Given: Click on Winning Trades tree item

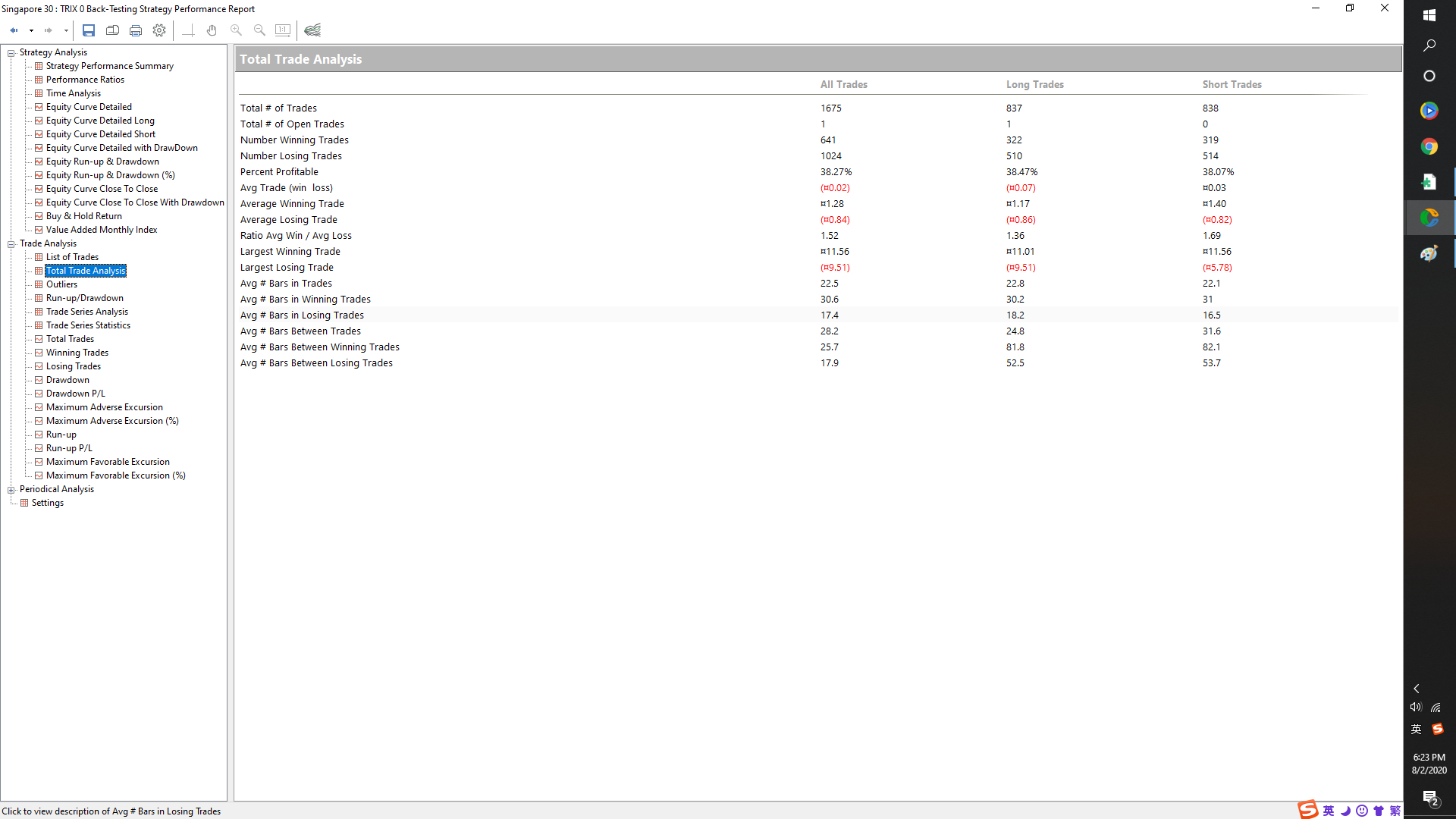Looking at the screenshot, I should pos(77,352).
